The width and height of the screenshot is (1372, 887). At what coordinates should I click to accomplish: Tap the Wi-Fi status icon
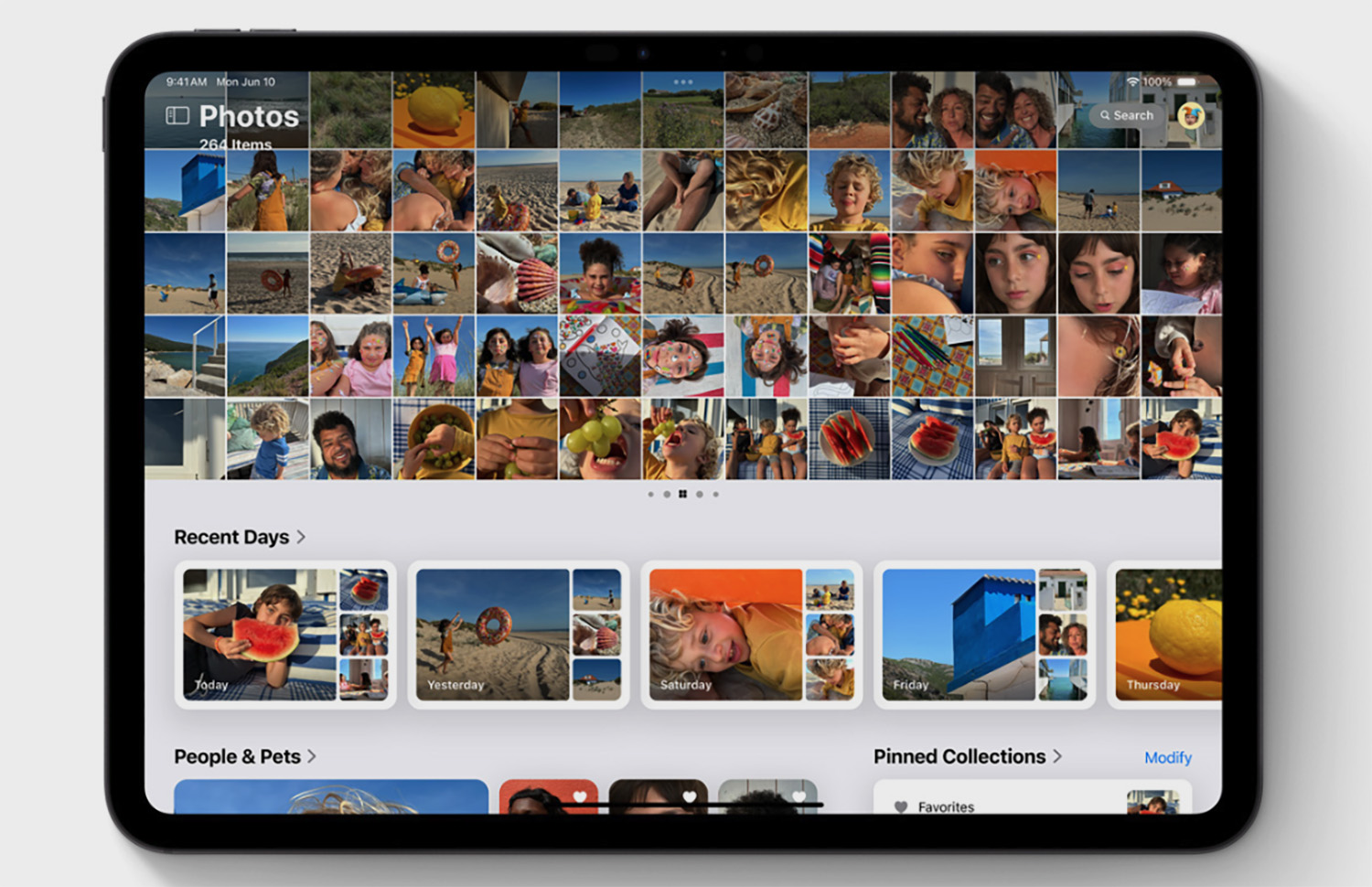coord(1132,81)
